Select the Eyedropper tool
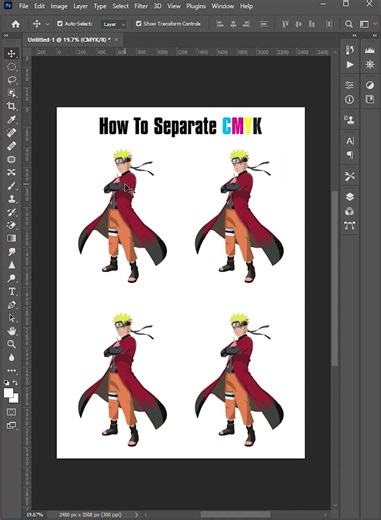Screen dimensions: 381x520 (x=11, y=119)
